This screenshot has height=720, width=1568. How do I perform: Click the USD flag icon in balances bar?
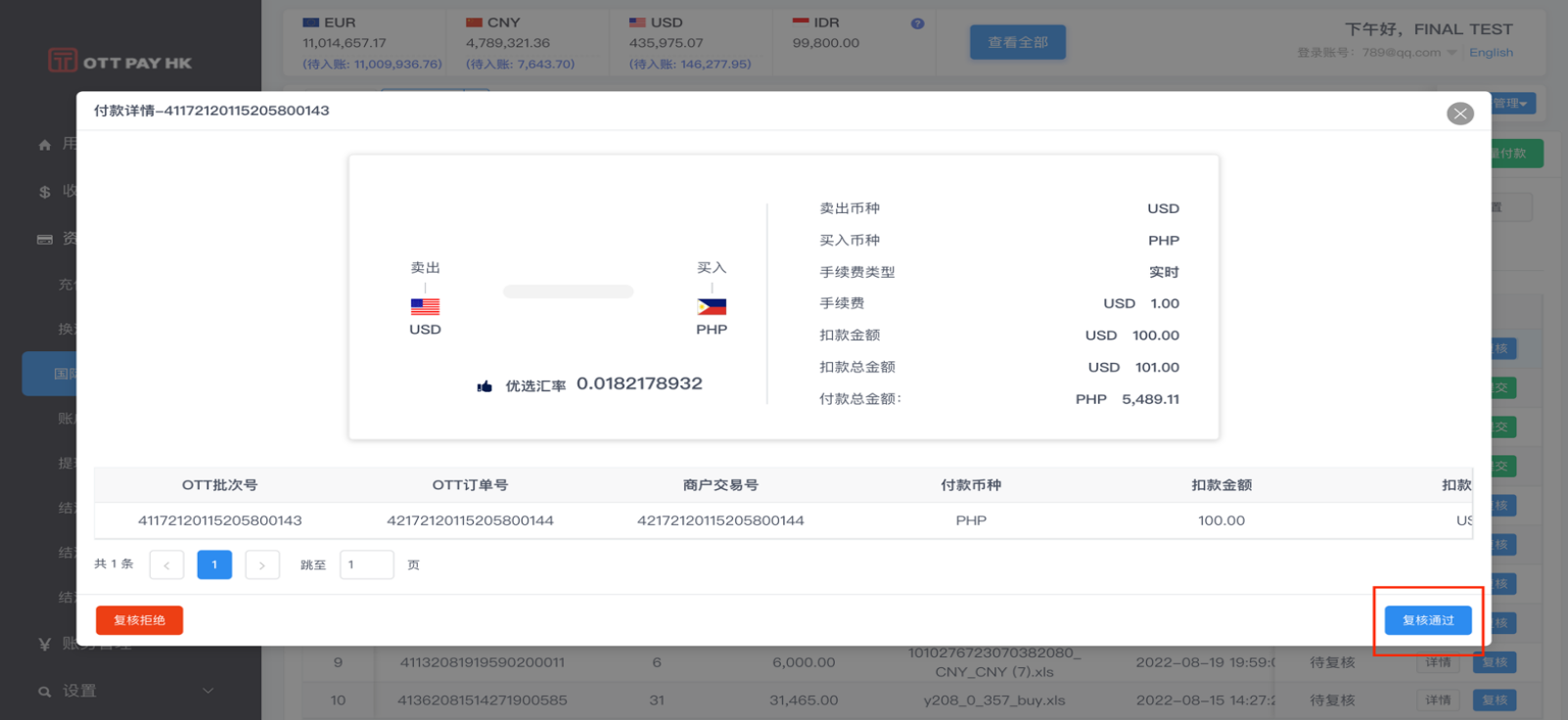tap(637, 22)
